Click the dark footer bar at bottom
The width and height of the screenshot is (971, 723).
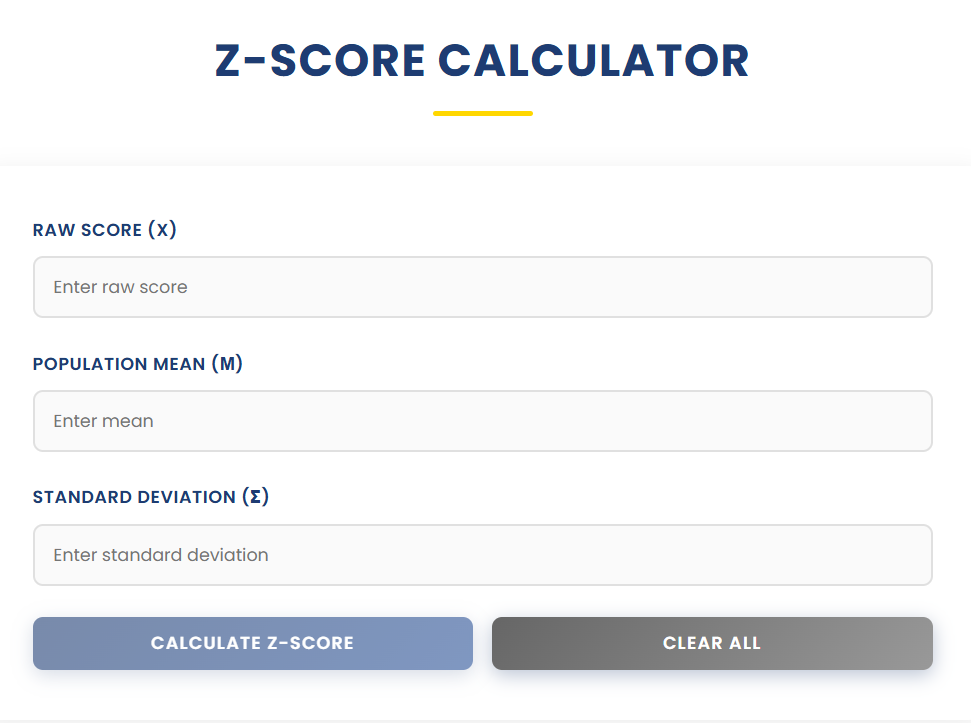(483, 716)
